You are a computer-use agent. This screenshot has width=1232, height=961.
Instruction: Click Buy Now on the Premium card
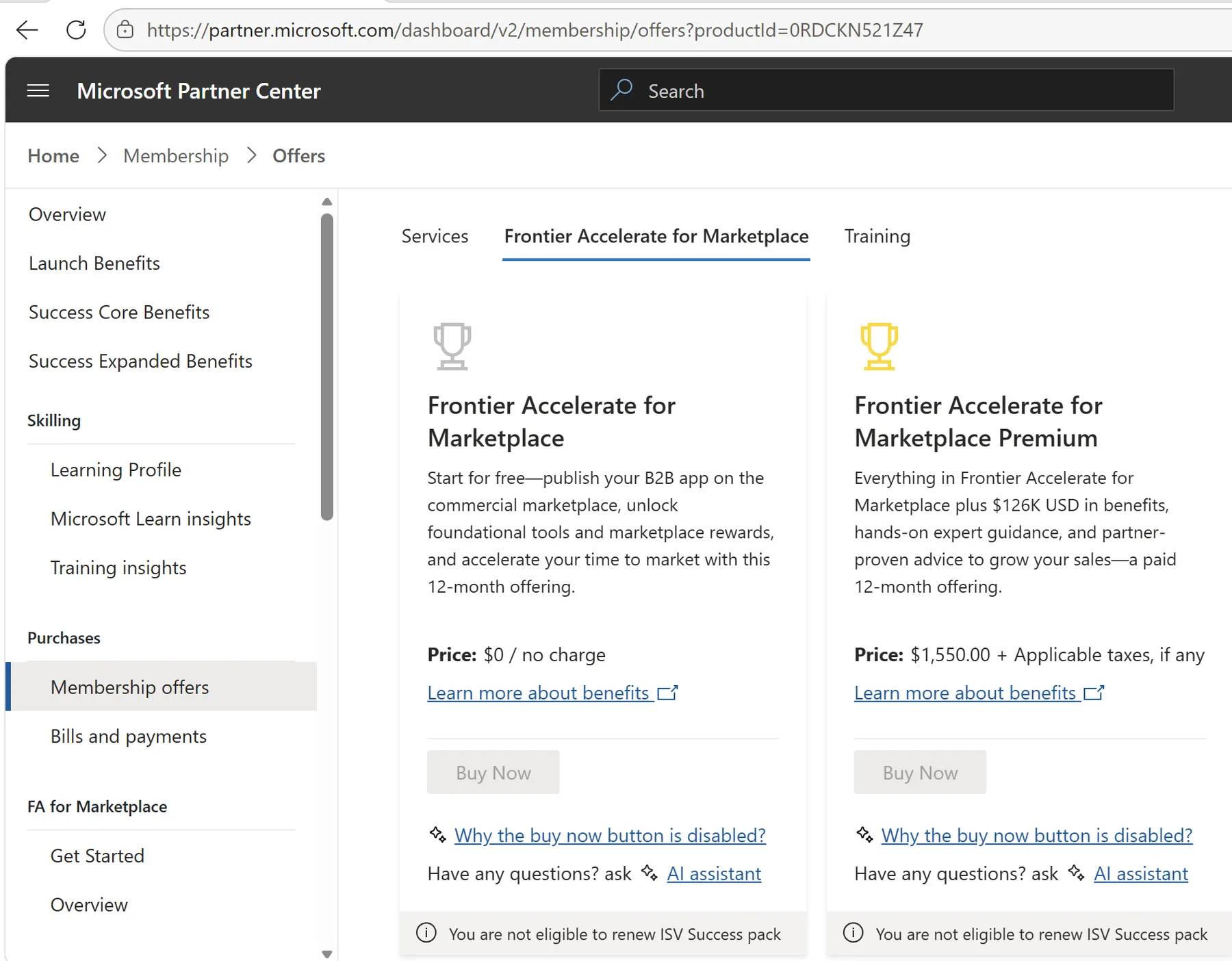(x=920, y=773)
